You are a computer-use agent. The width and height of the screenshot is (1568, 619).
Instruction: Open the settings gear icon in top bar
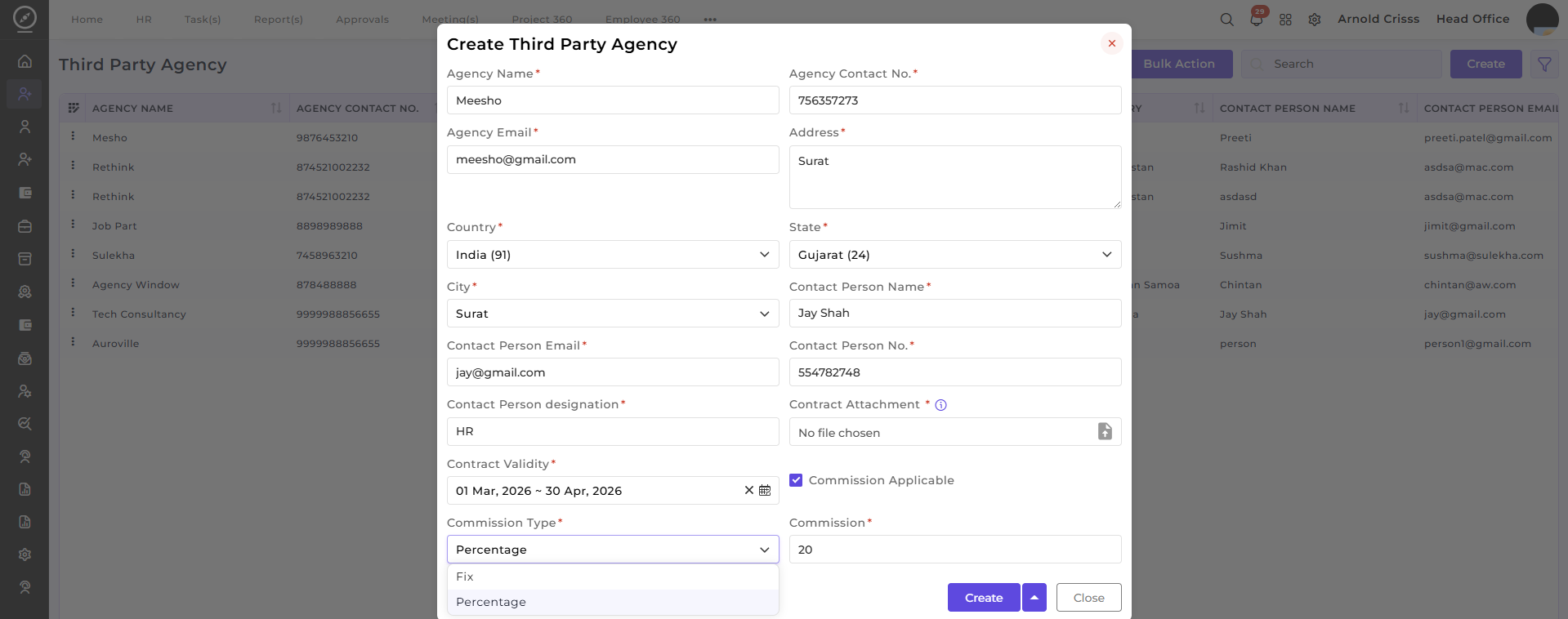pyautogui.click(x=1315, y=20)
